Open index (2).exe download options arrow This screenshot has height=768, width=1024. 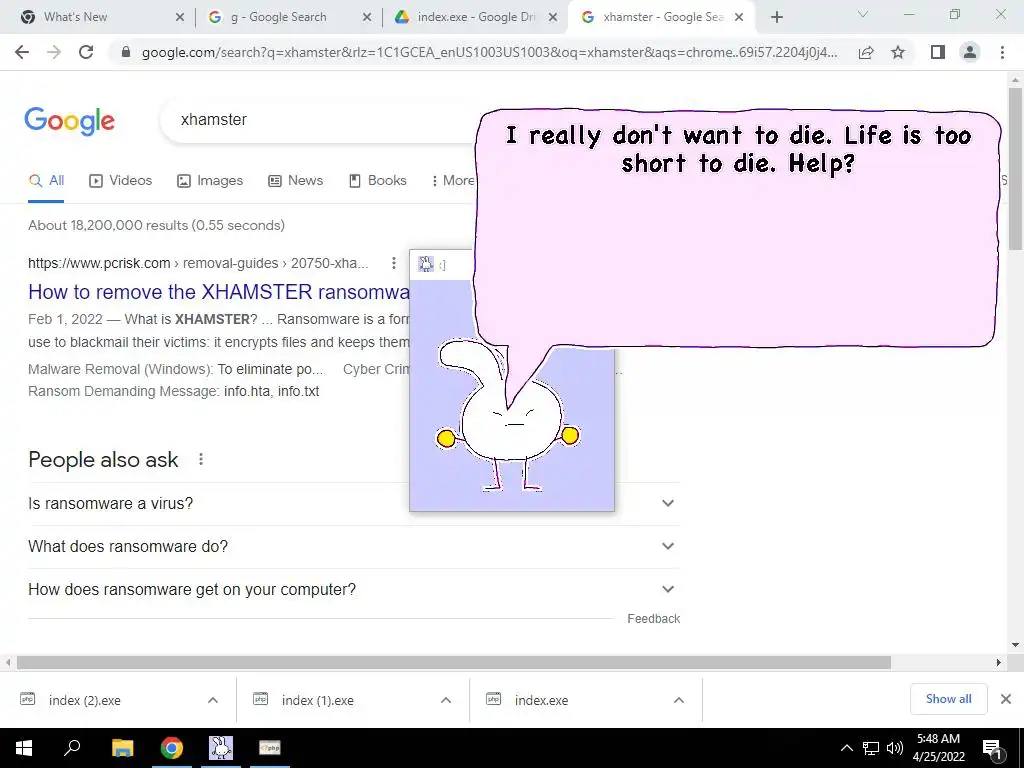coord(213,701)
